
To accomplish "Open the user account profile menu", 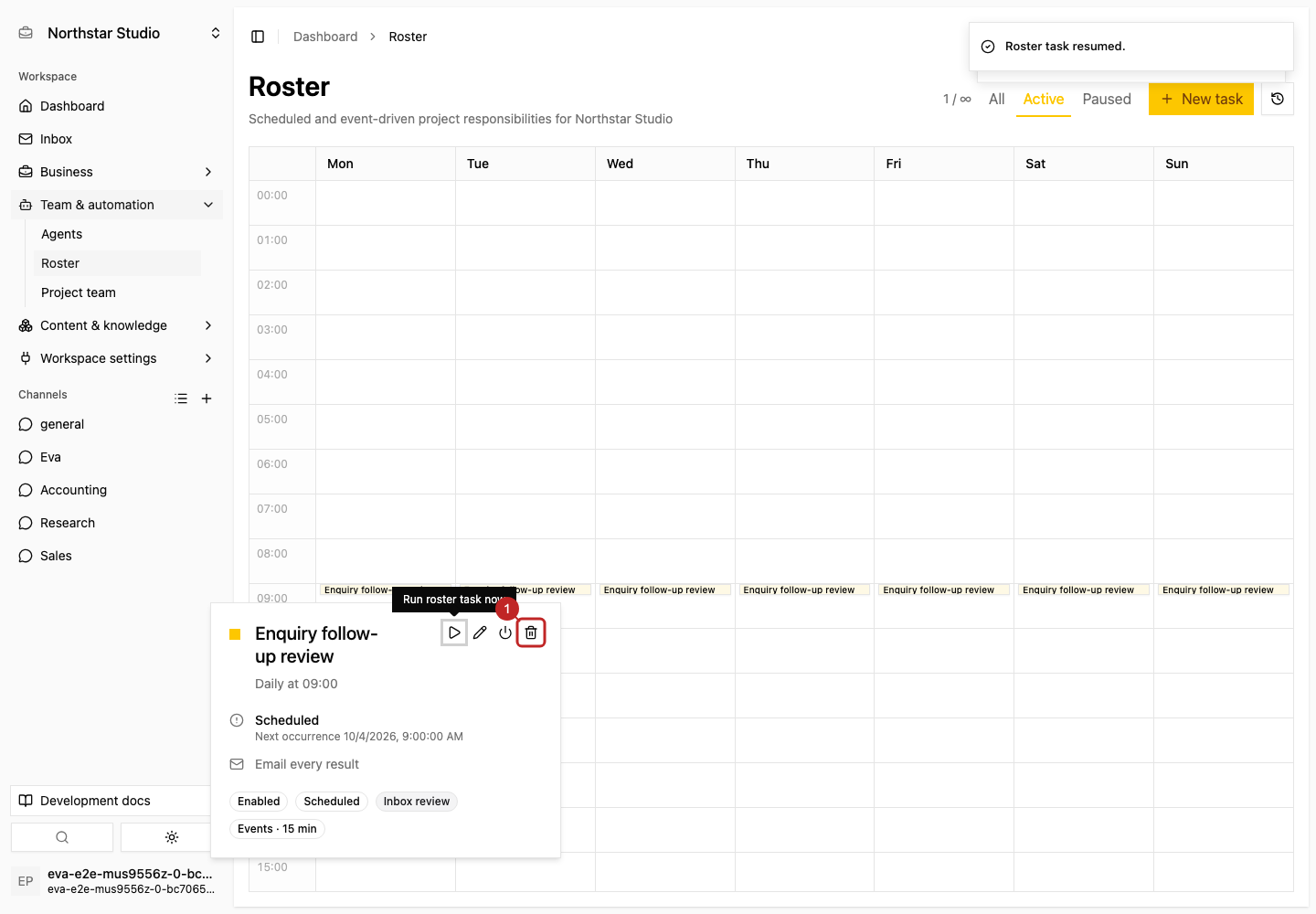I will click(x=117, y=881).
